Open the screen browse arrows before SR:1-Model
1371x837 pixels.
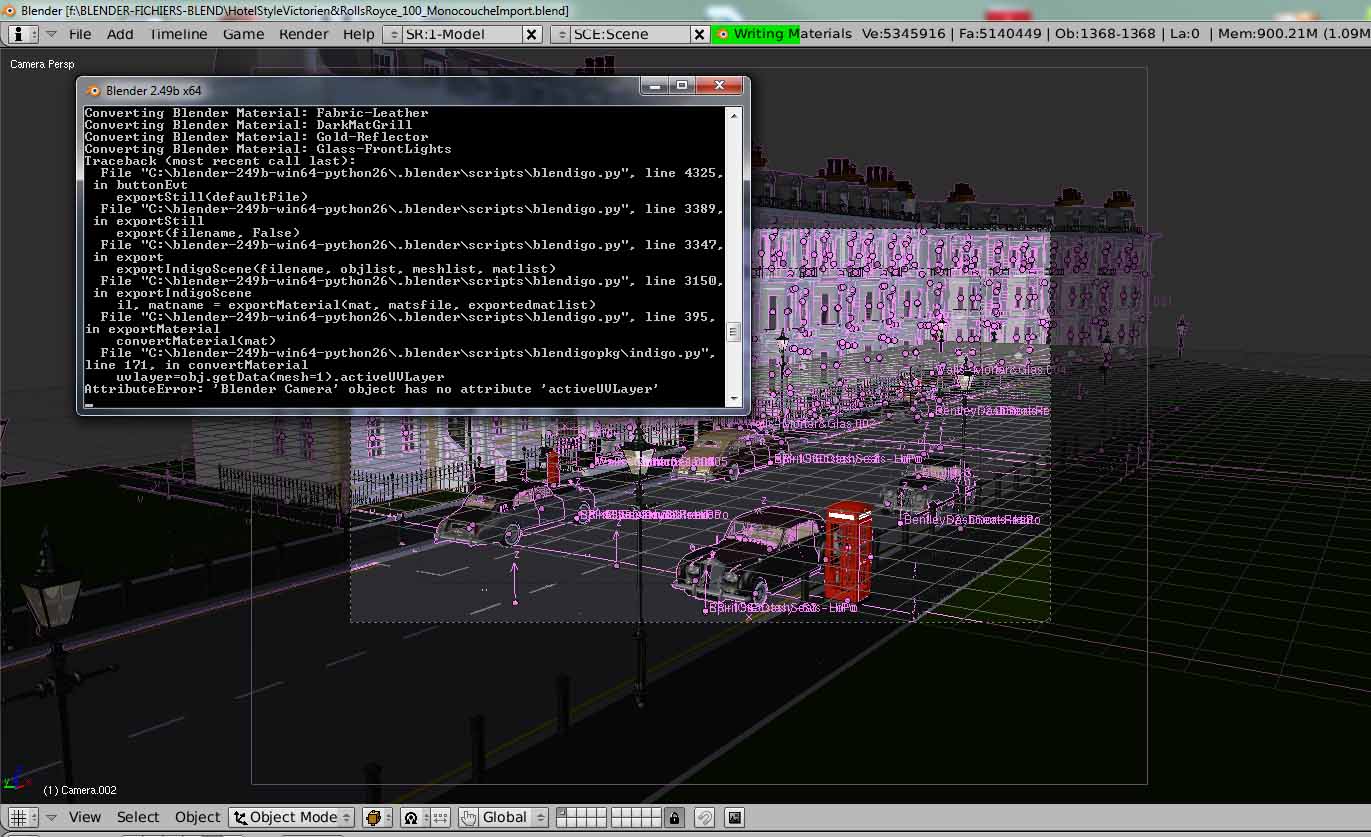pos(393,34)
